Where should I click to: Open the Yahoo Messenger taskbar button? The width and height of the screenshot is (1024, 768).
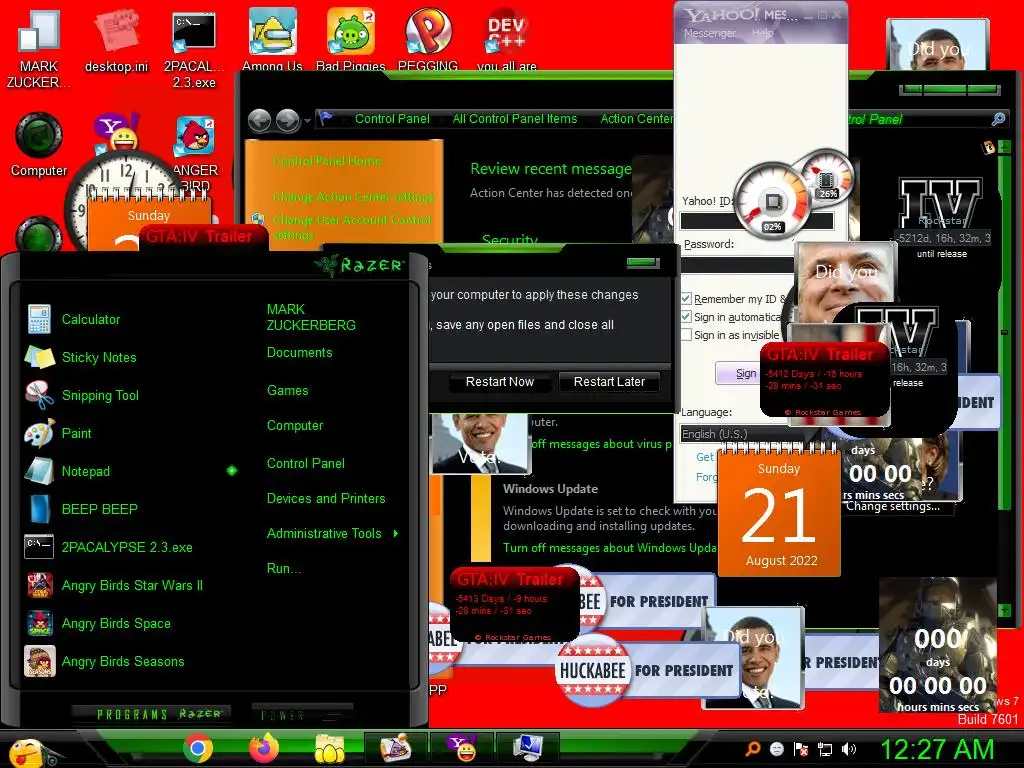click(462, 748)
